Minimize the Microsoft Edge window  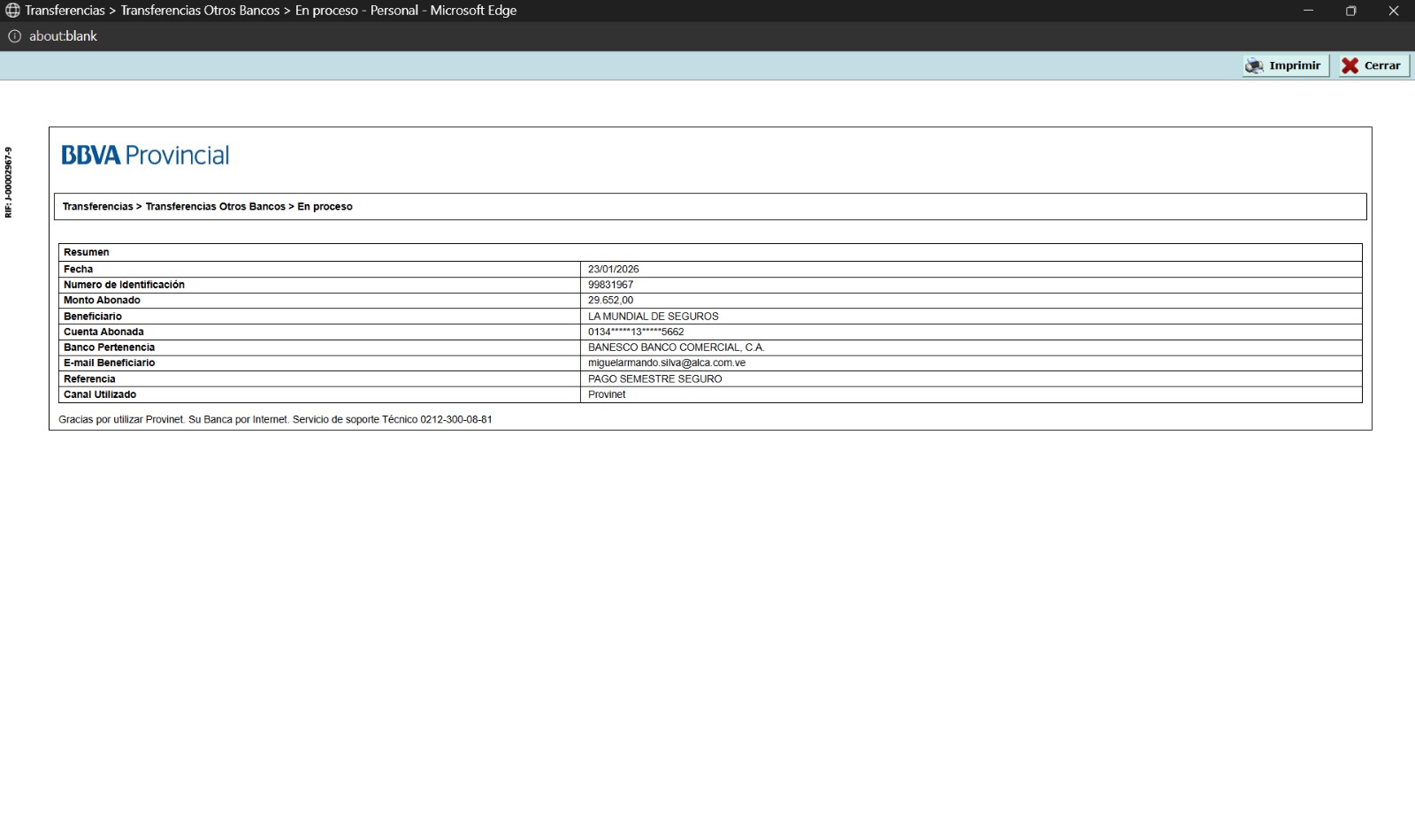(1308, 11)
